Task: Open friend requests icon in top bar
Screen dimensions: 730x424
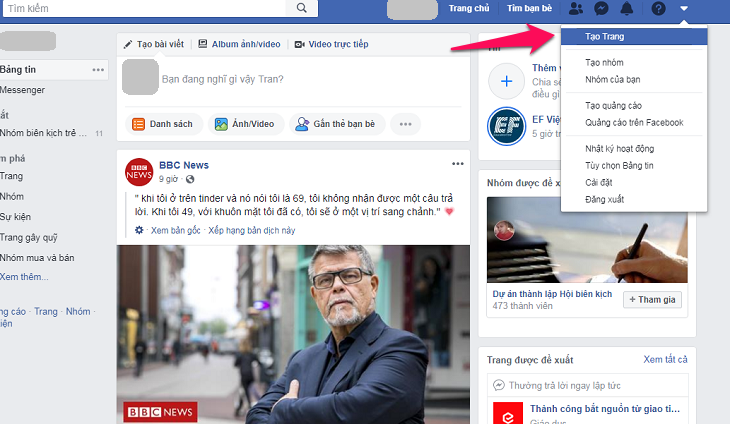Action: (576, 9)
